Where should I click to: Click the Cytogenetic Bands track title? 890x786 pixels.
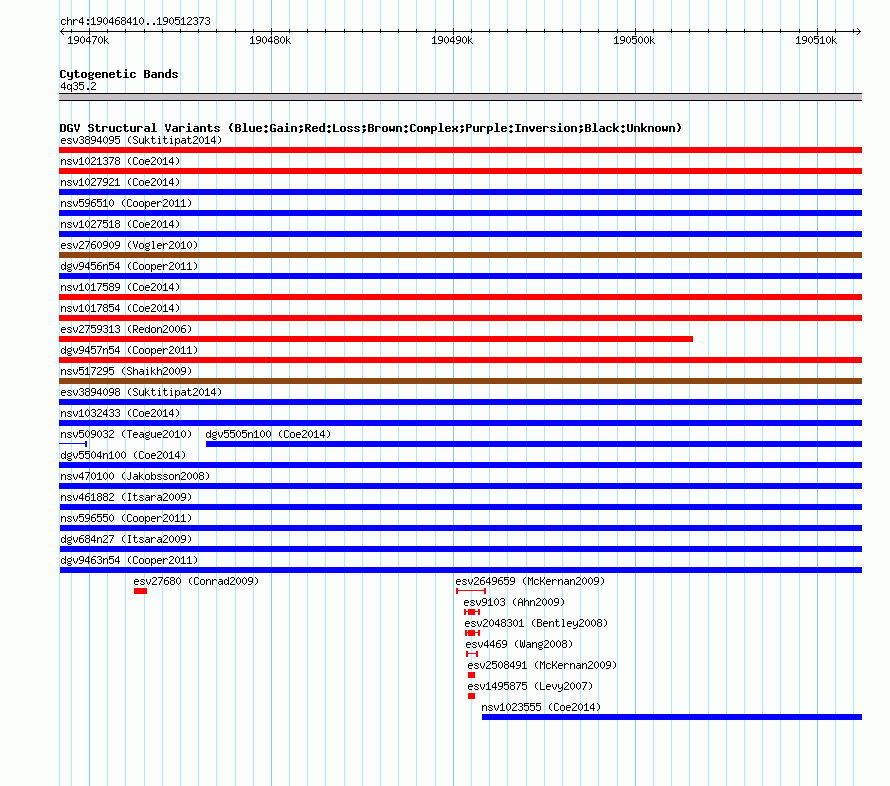tap(119, 74)
